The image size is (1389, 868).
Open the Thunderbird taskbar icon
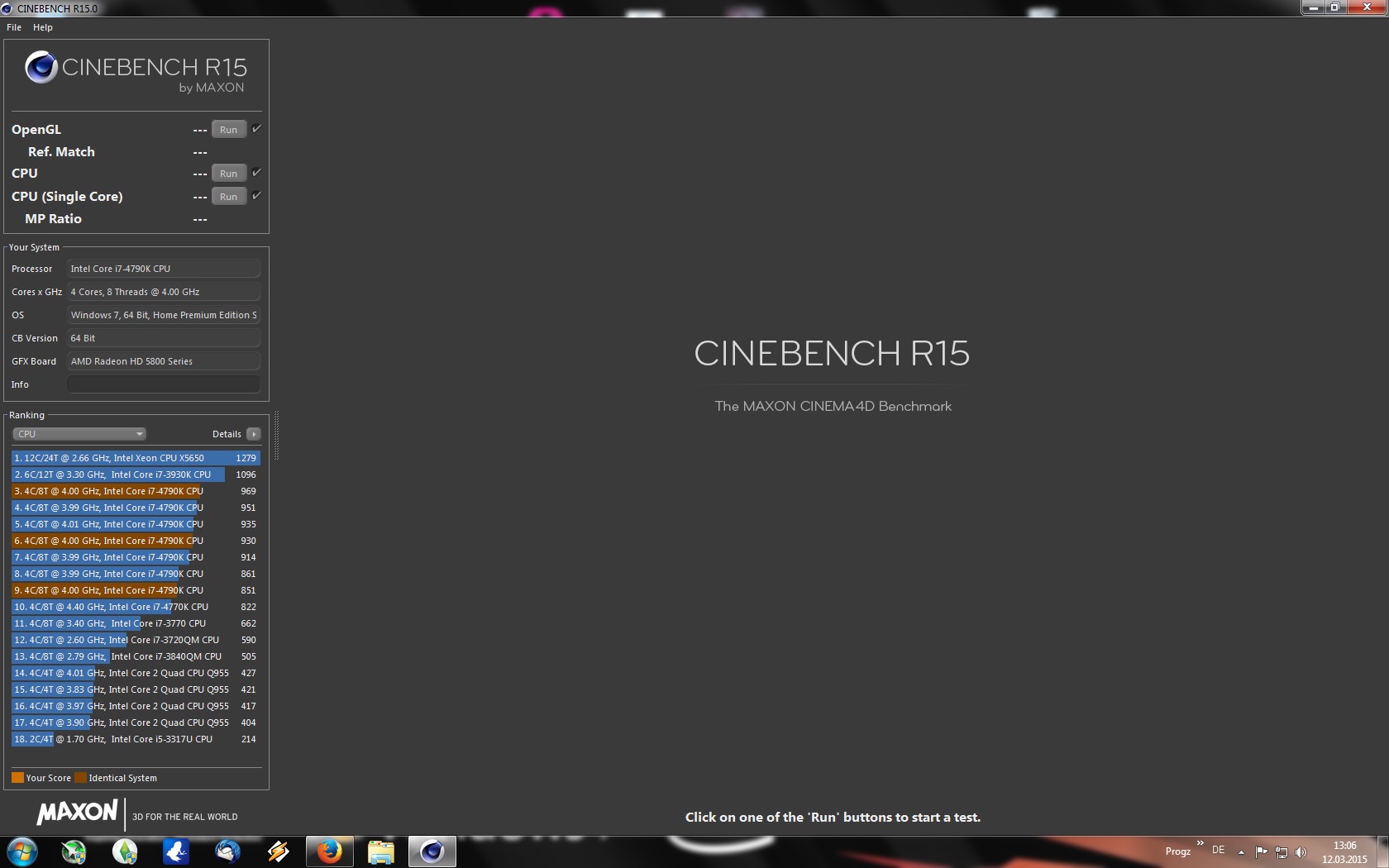pyautogui.click(x=227, y=851)
